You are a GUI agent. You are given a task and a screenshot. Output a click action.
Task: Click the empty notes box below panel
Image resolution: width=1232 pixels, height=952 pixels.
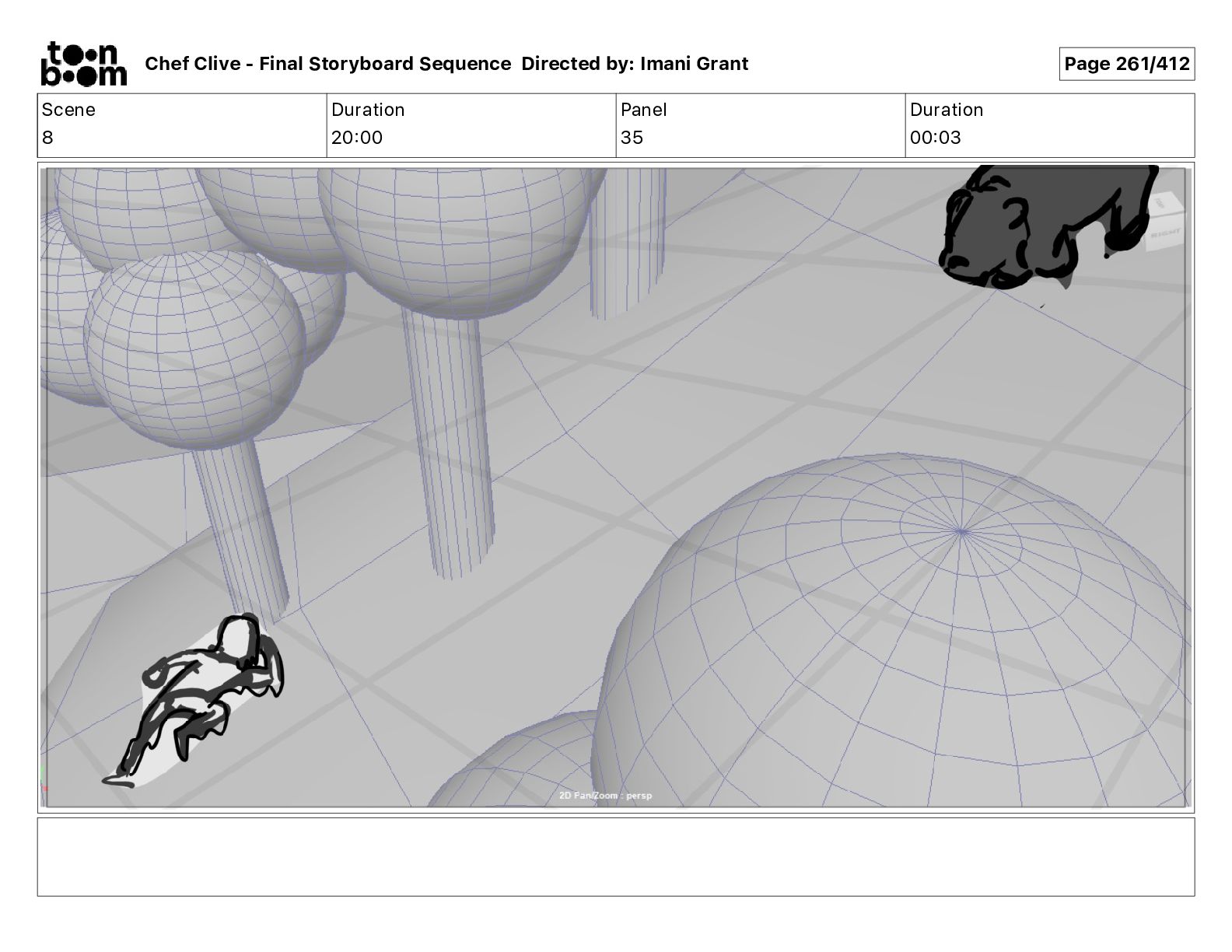coord(615,856)
